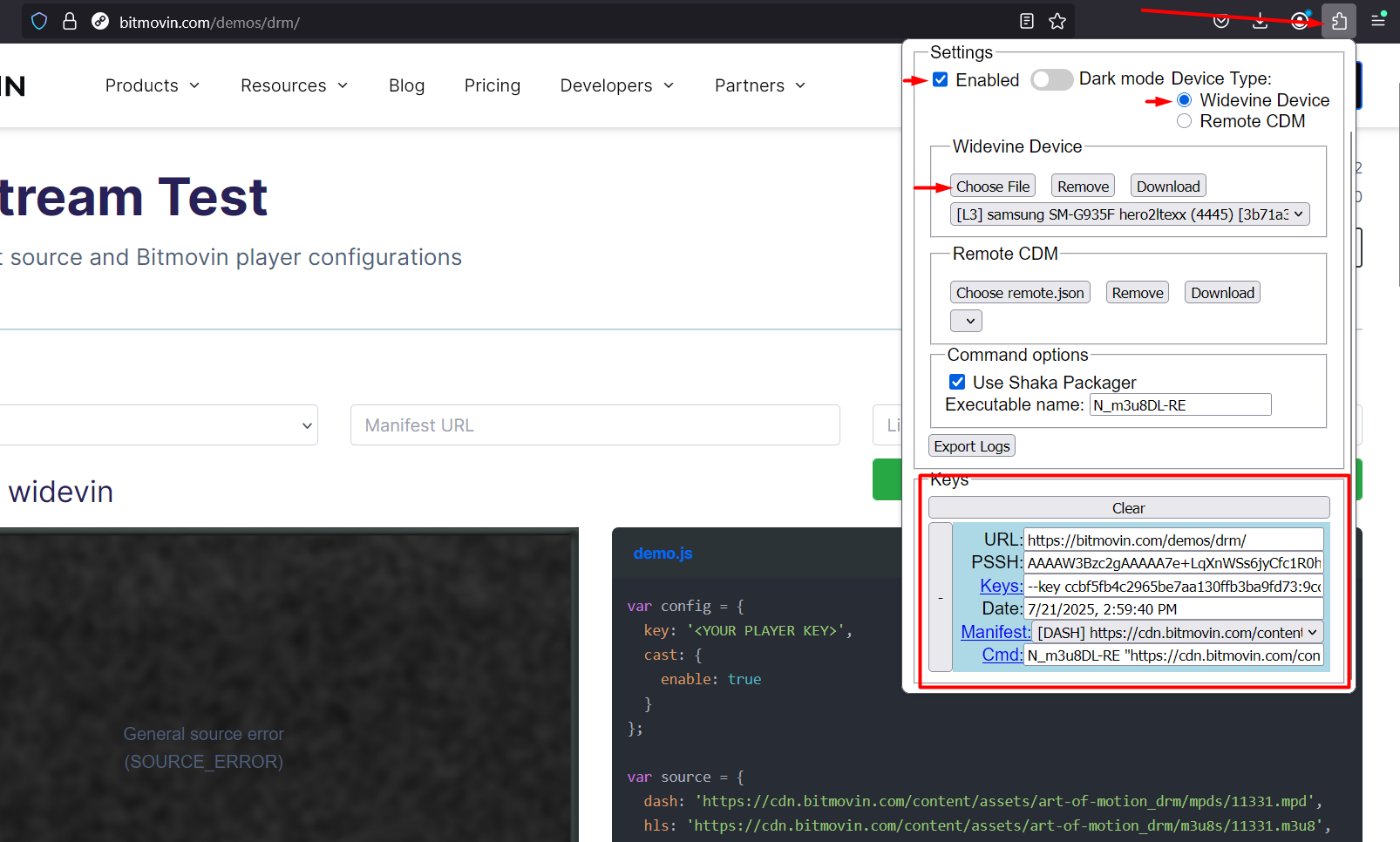Open the site permissions icon
1400x842 pixels.
(100, 21)
